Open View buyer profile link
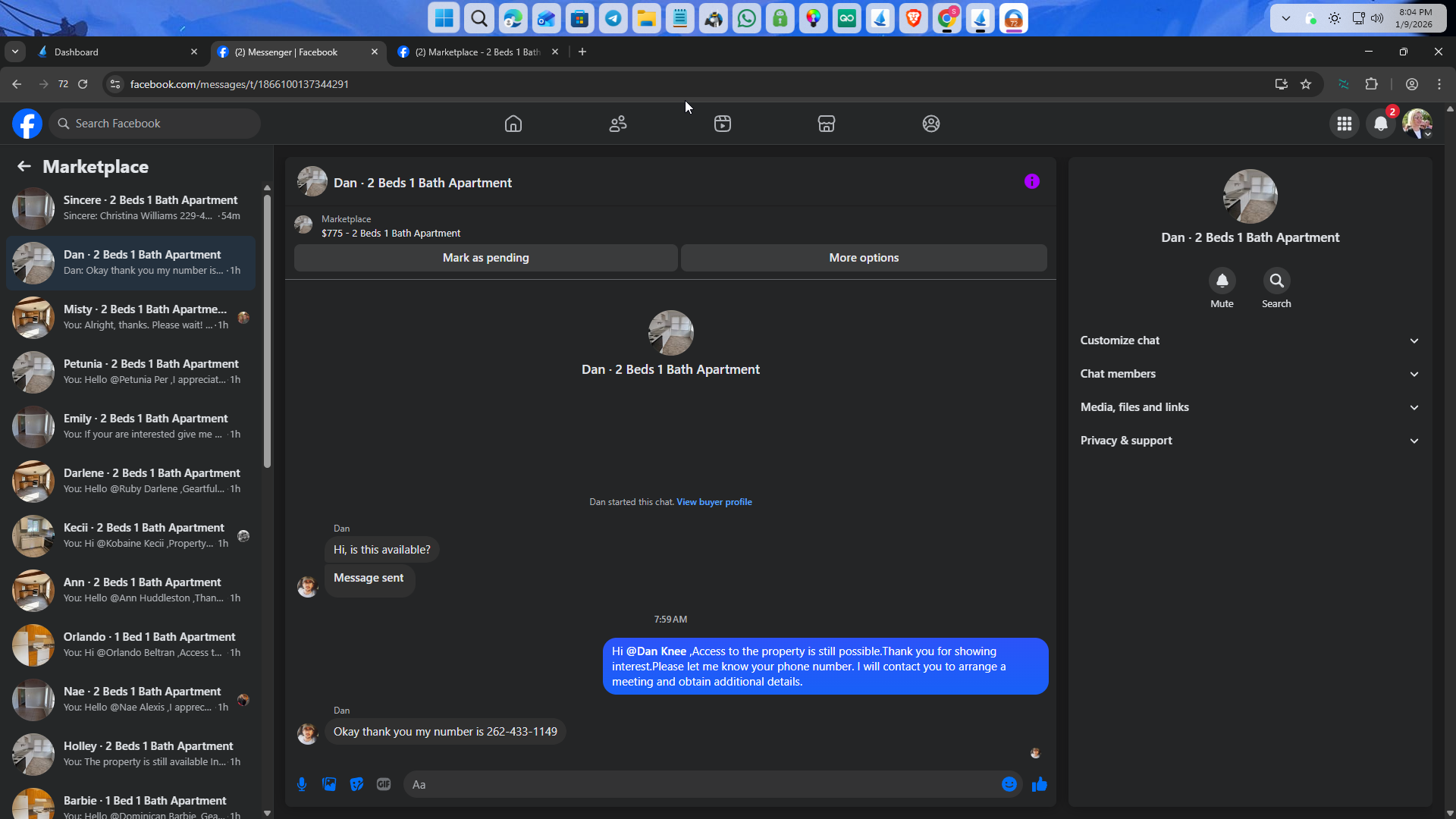1456x819 pixels. 714,502
